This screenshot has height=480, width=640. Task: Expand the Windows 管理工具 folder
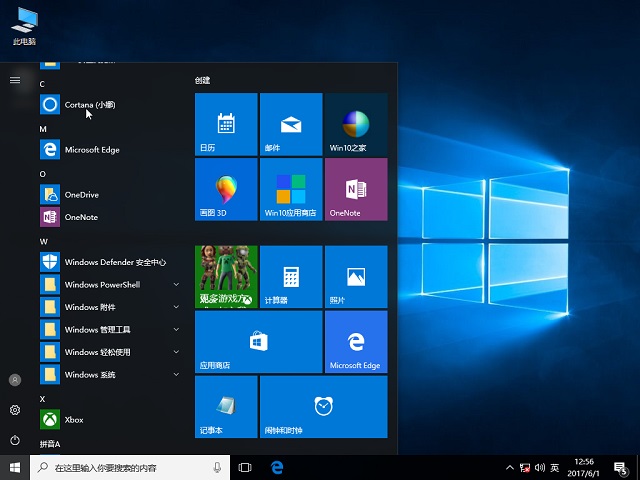110,329
